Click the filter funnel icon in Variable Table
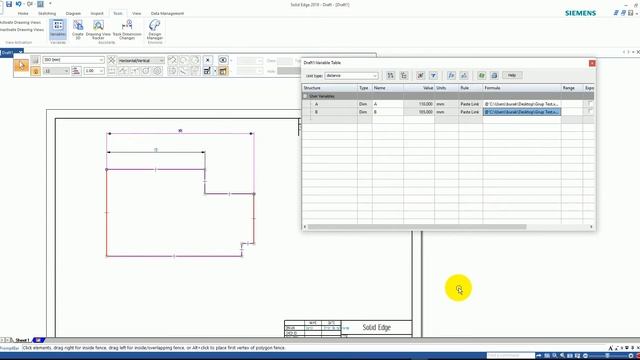This screenshot has height=360, width=640. (433, 76)
